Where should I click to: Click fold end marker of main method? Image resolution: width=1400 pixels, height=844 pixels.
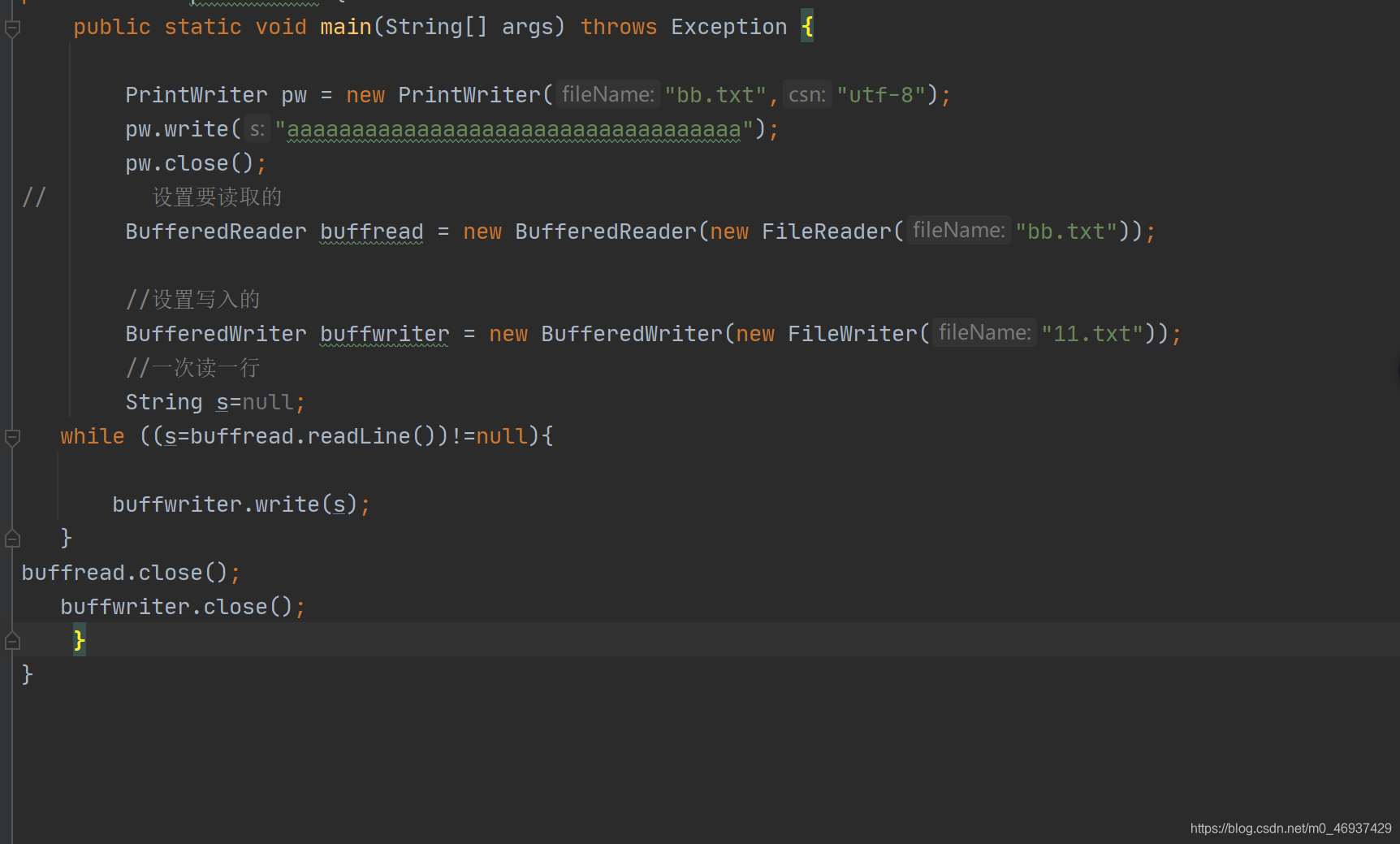click(x=12, y=640)
